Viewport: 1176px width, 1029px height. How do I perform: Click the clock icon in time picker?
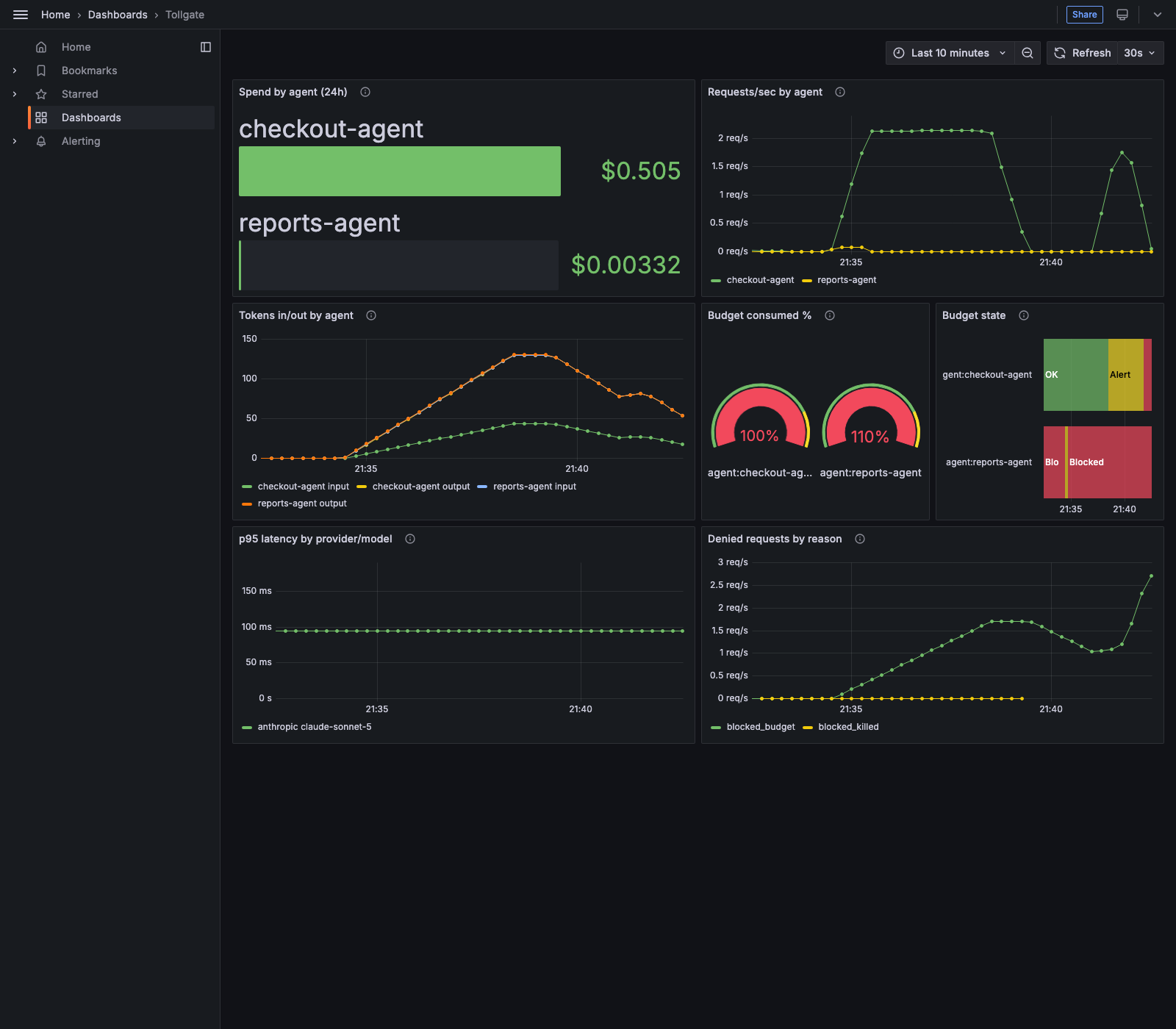(x=899, y=53)
